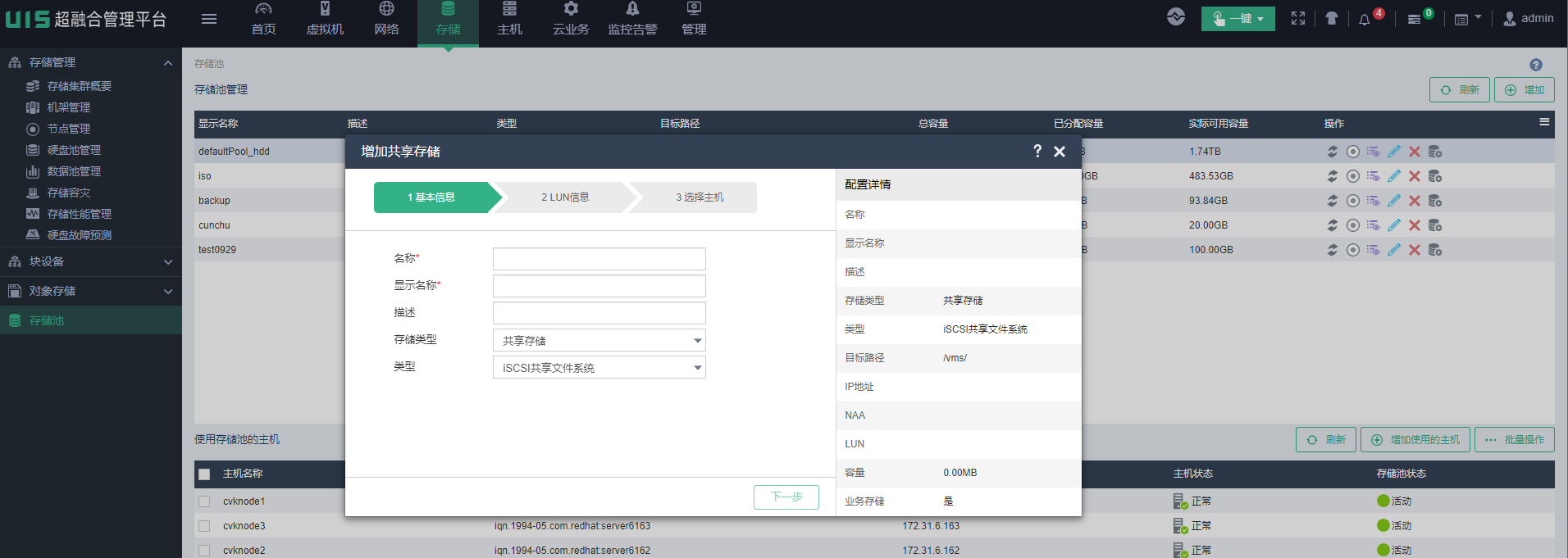Check the cvknode3 host checkbox
The image size is (1568, 558).
click(204, 526)
